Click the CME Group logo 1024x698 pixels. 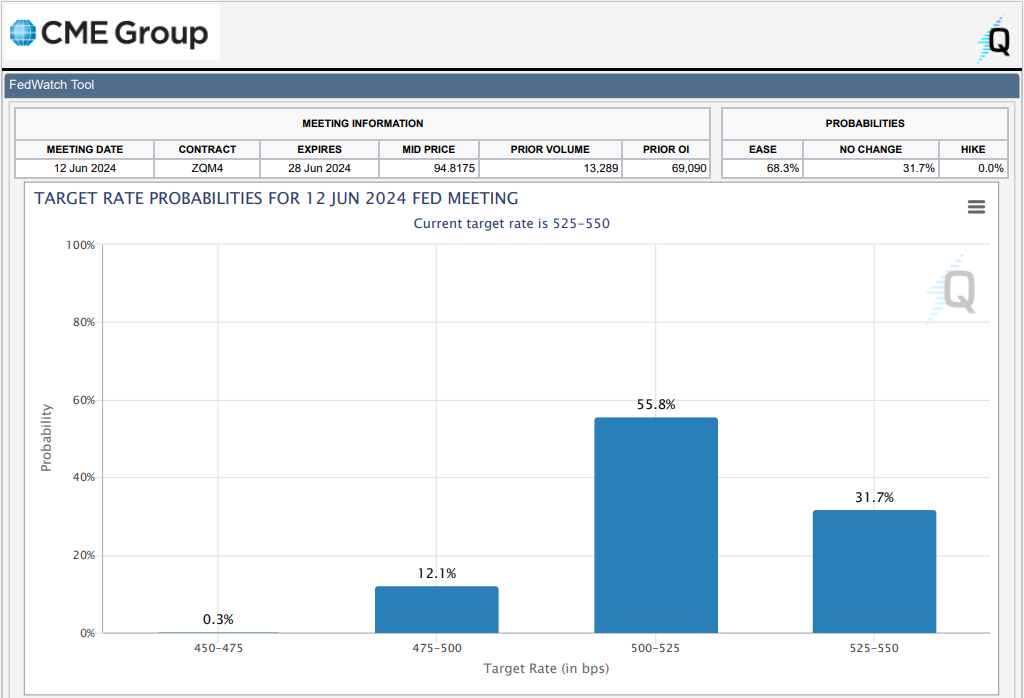point(110,33)
